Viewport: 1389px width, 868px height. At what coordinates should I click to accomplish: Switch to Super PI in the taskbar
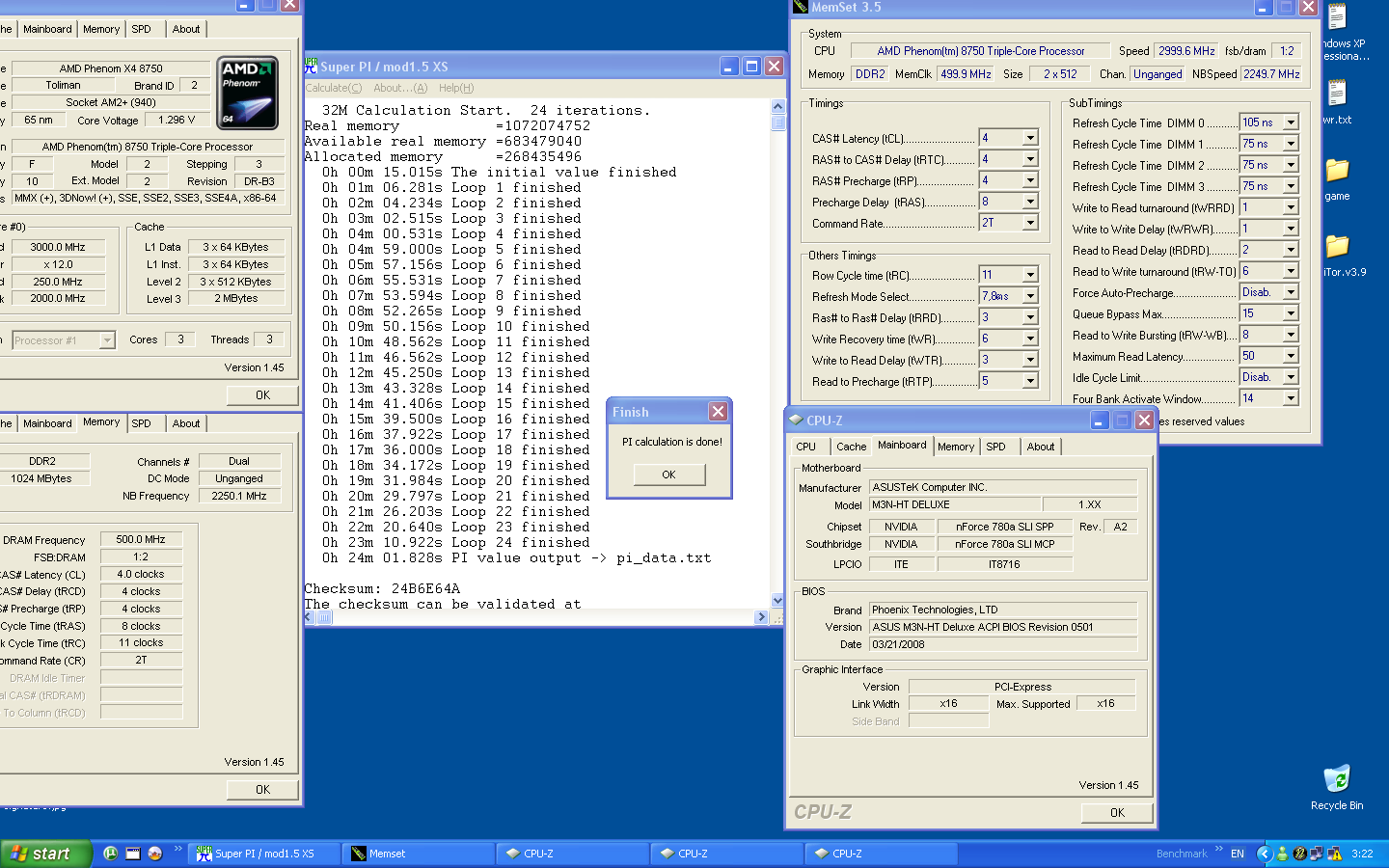(x=265, y=854)
